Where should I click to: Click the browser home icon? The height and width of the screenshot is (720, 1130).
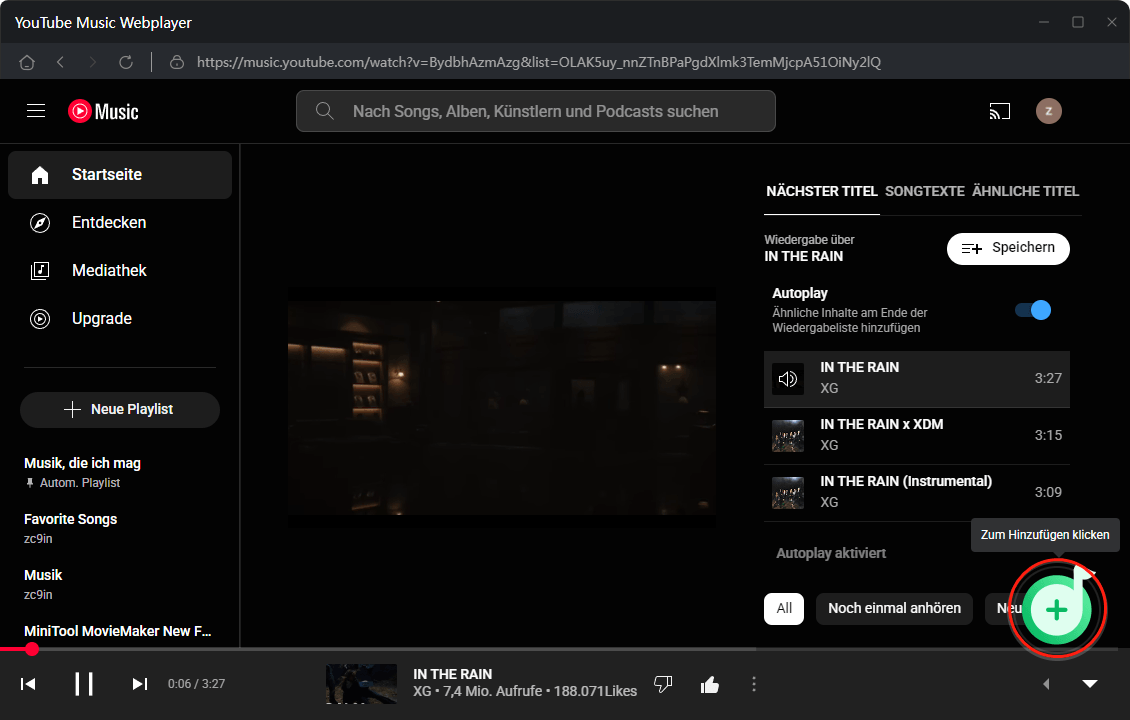pyautogui.click(x=27, y=63)
